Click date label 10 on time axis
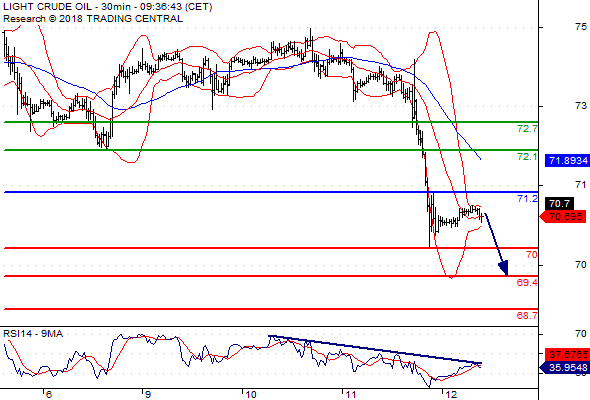This screenshot has height=400, width=590. pos(251,394)
